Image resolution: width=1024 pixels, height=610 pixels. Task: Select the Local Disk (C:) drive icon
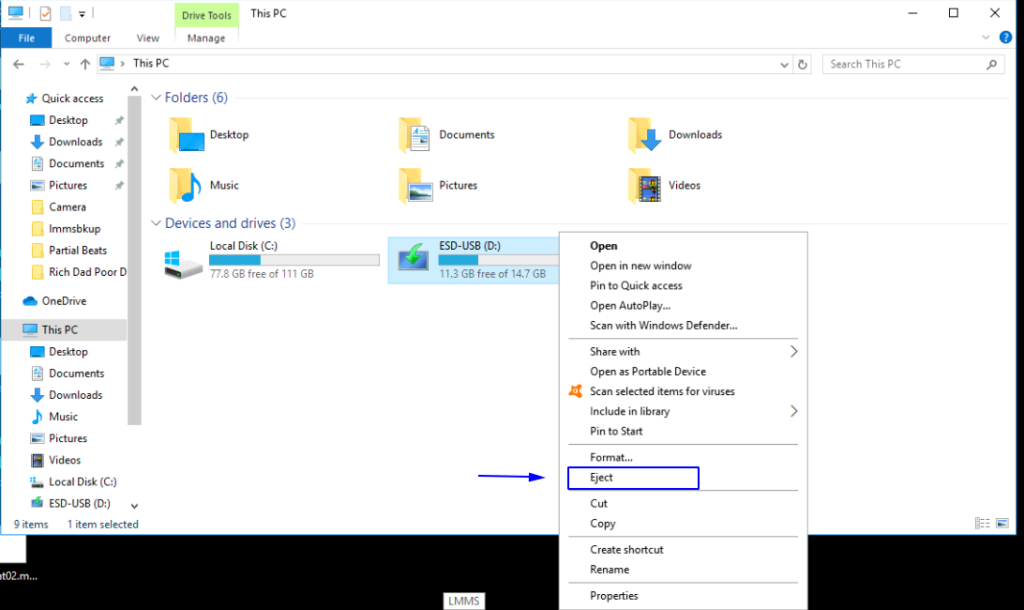[183, 263]
